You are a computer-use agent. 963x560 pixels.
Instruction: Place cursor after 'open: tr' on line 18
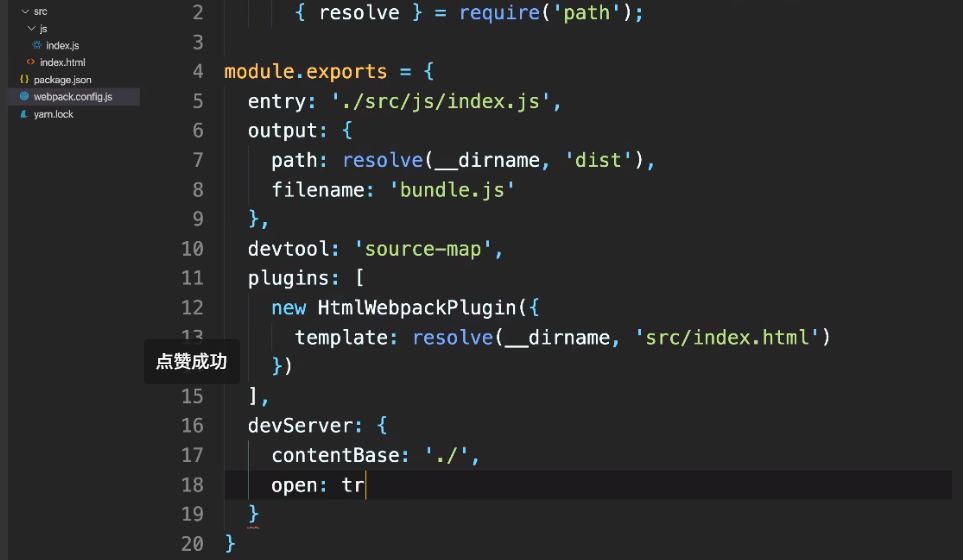tap(365, 485)
